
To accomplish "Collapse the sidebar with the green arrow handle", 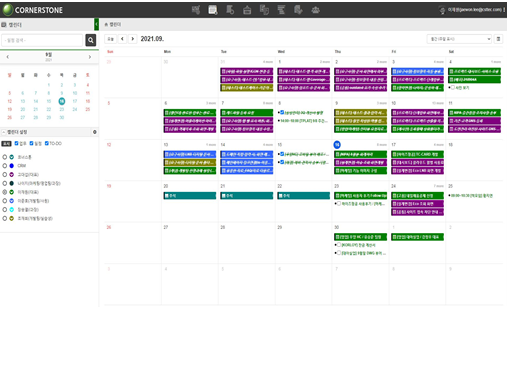I will tap(96, 25).
